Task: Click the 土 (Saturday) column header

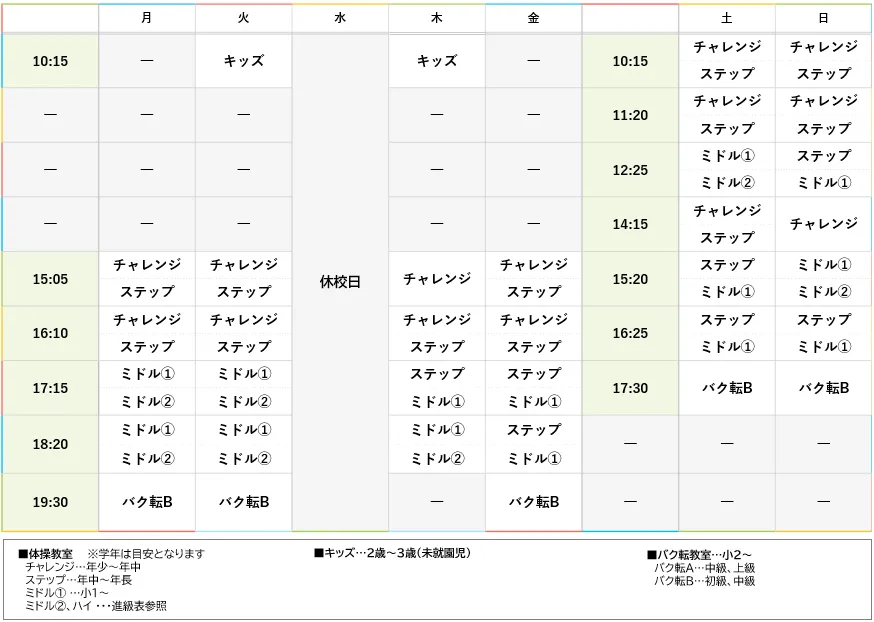Action: click(x=727, y=18)
